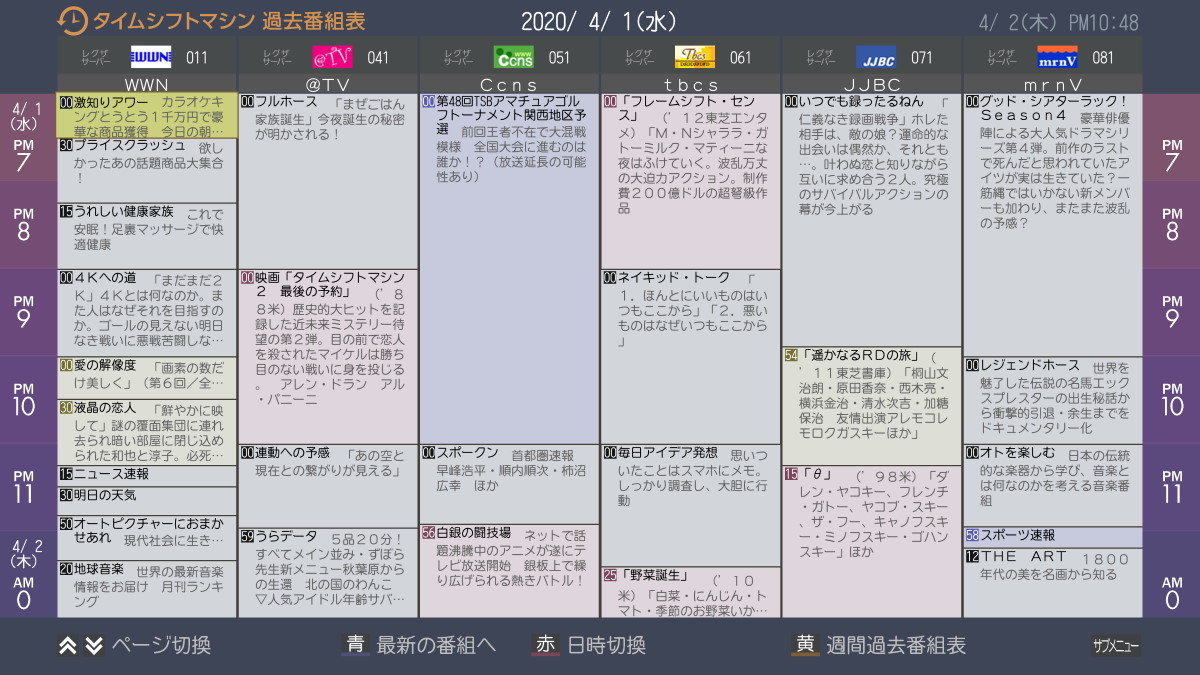Select the WWN channel name header
This screenshot has height=675, width=1200.
(x=147, y=85)
